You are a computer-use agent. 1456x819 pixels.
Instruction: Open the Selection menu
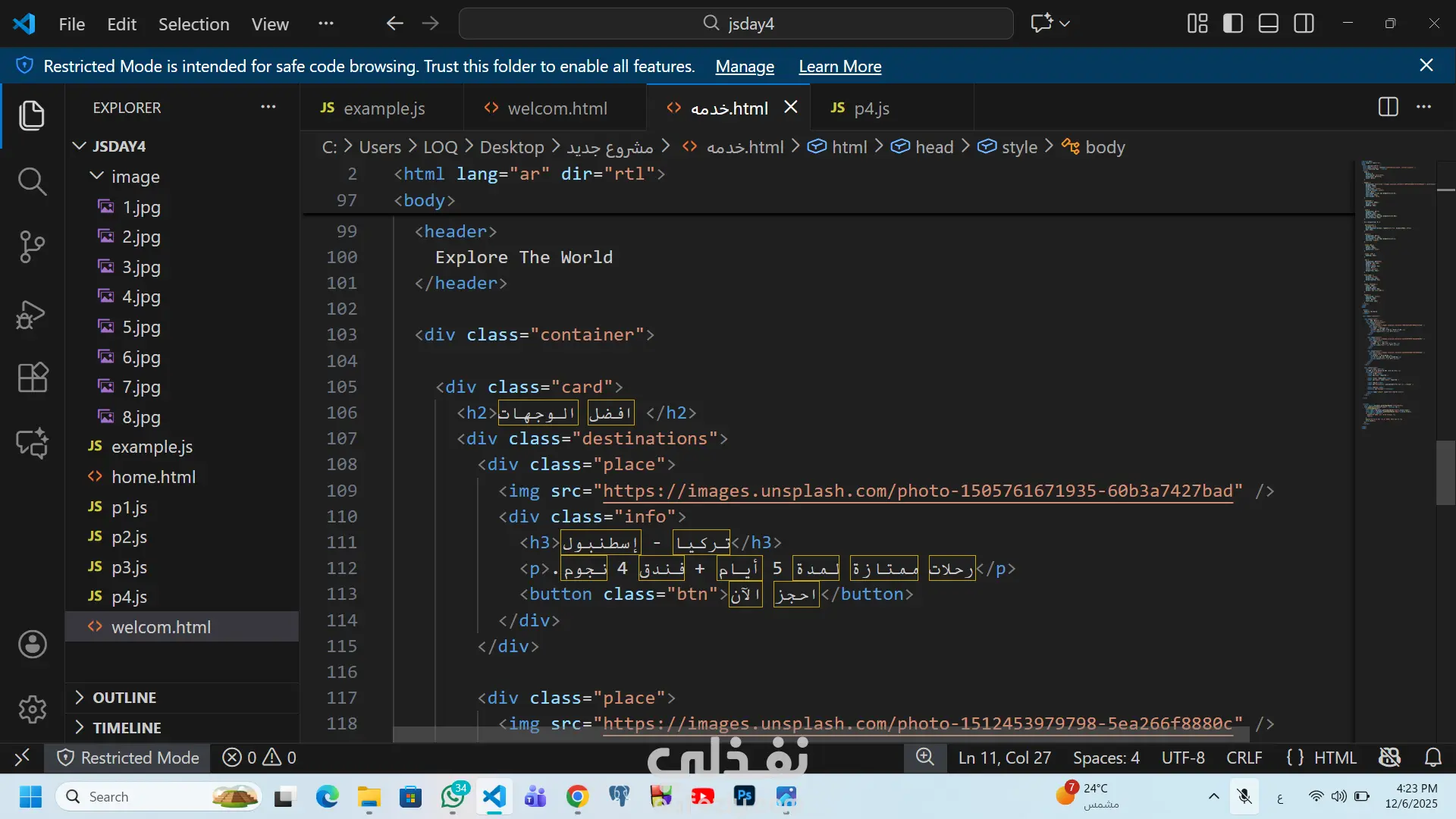coord(193,24)
